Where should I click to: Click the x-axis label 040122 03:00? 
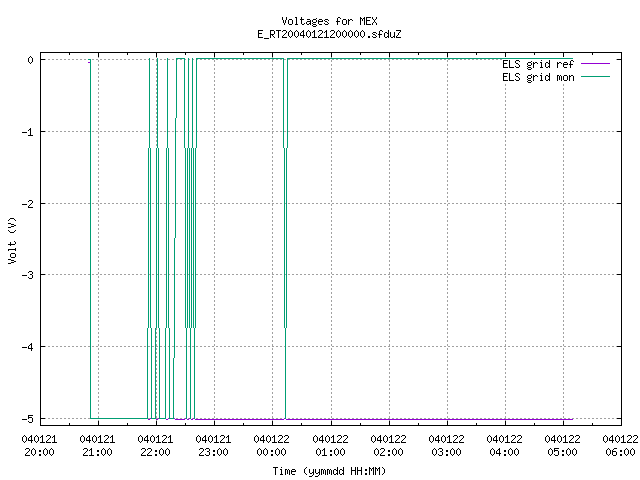(x=446, y=446)
